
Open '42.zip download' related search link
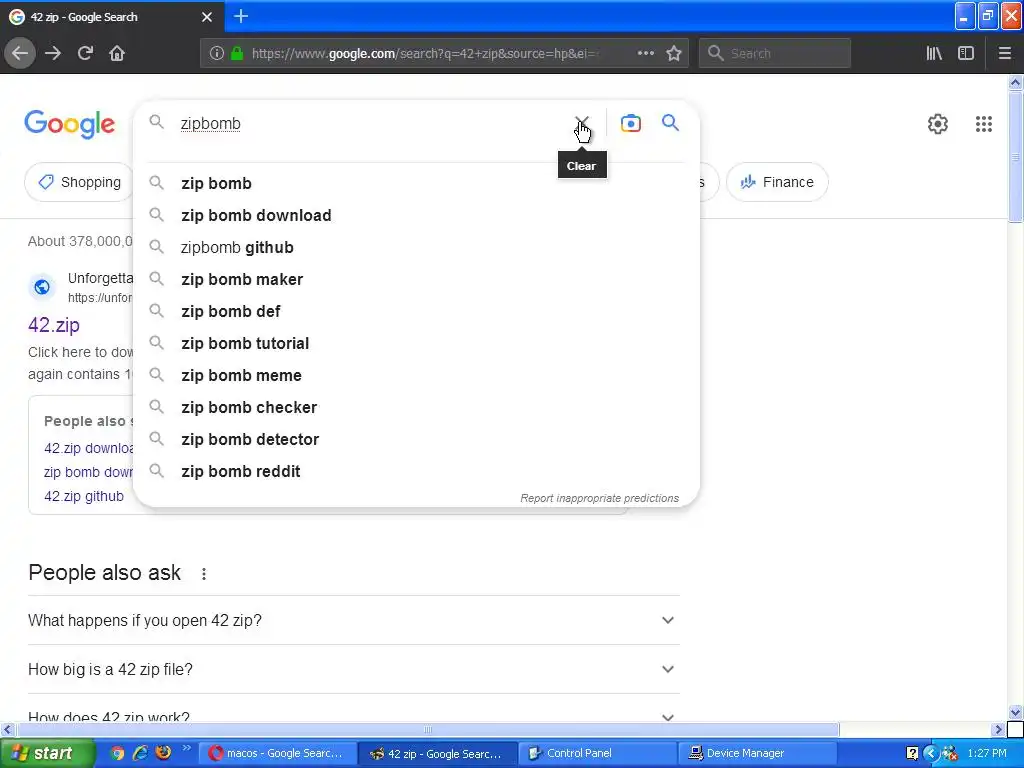(88, 448)
